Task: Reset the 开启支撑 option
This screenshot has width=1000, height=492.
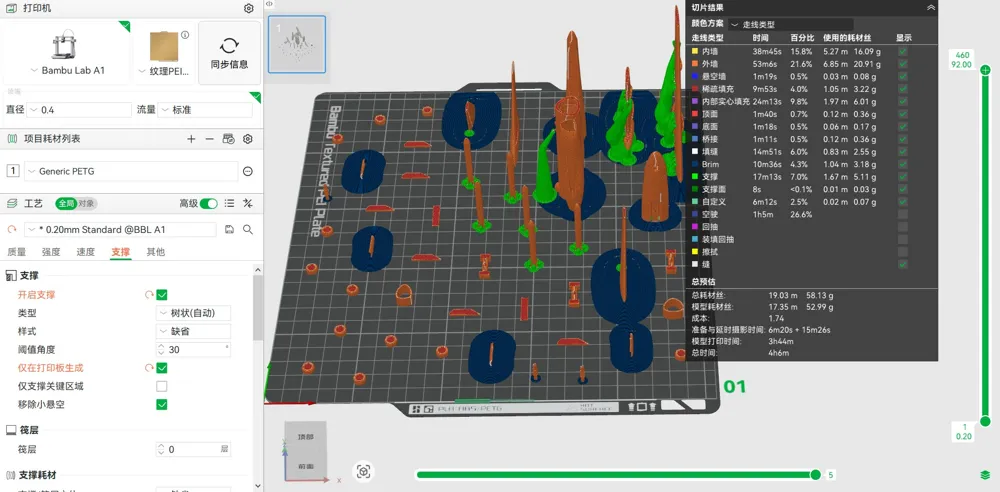Action: point(149,295)
